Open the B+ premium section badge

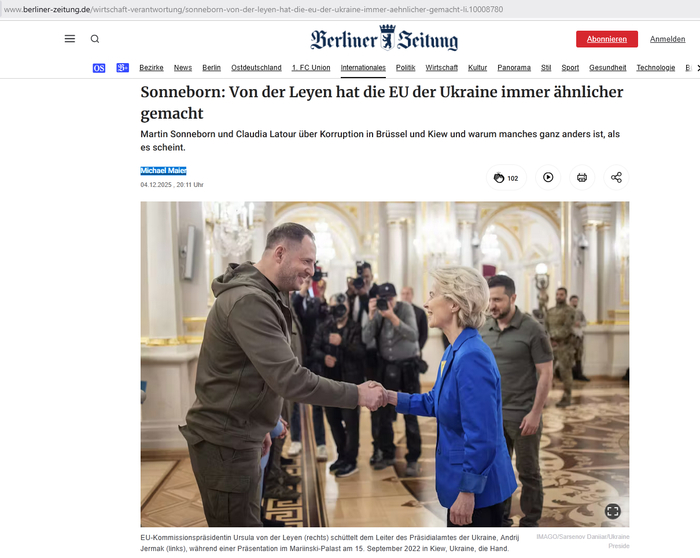point(122,68)
